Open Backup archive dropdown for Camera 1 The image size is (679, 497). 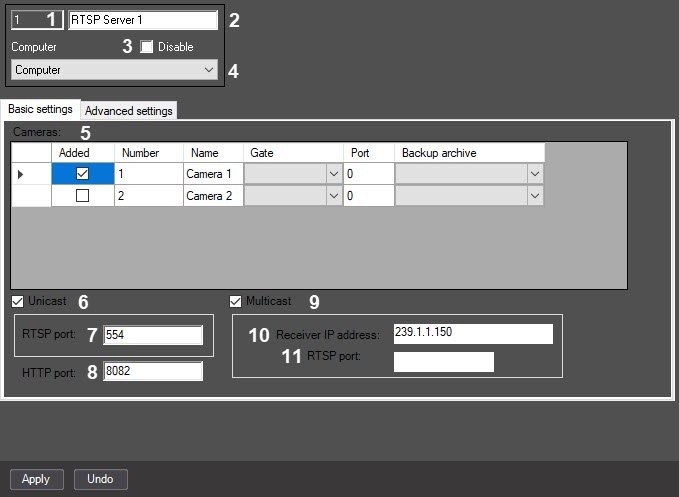point(535,174)
